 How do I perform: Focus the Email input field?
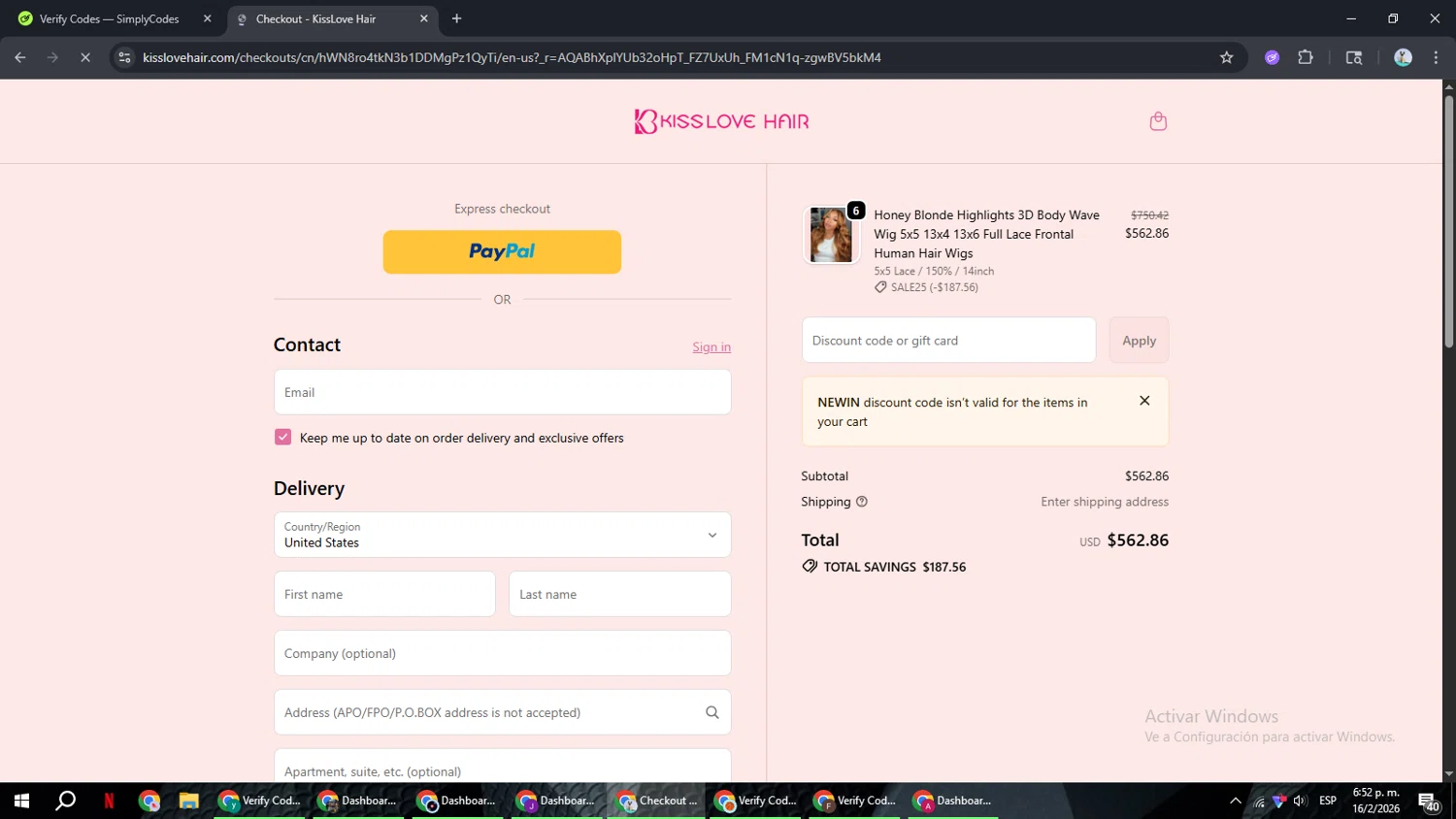[x=502, y=392]
